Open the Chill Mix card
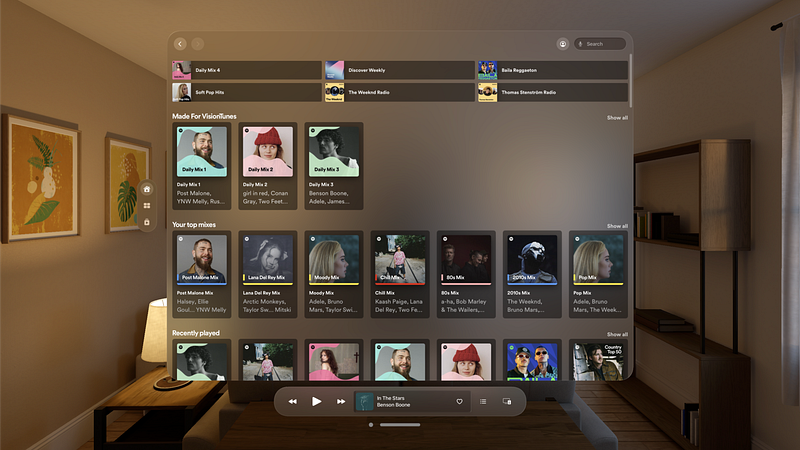The image size is (800, 450). coord(400,274)
